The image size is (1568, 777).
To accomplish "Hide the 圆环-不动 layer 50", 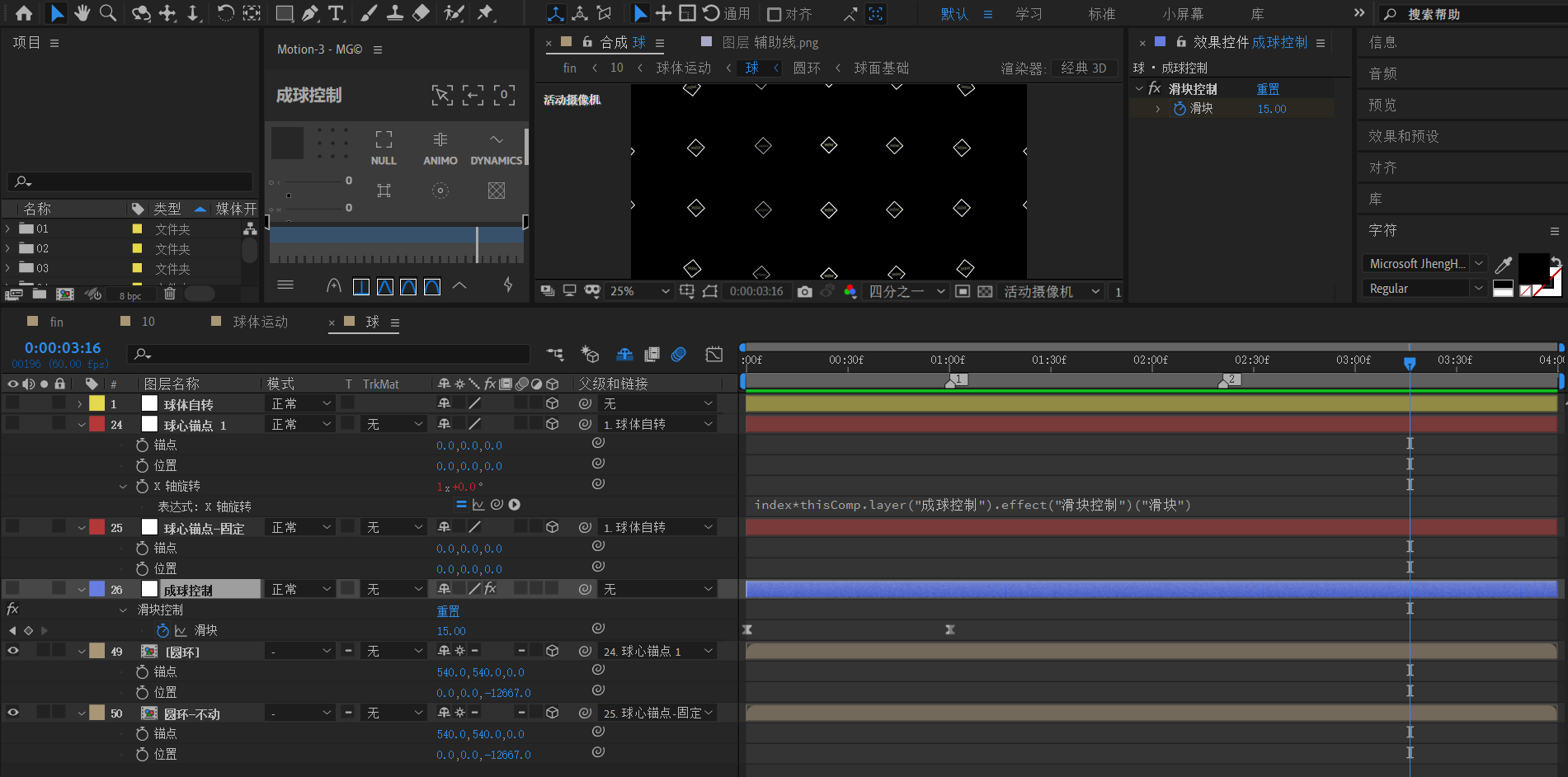I will tap(13, 713).
